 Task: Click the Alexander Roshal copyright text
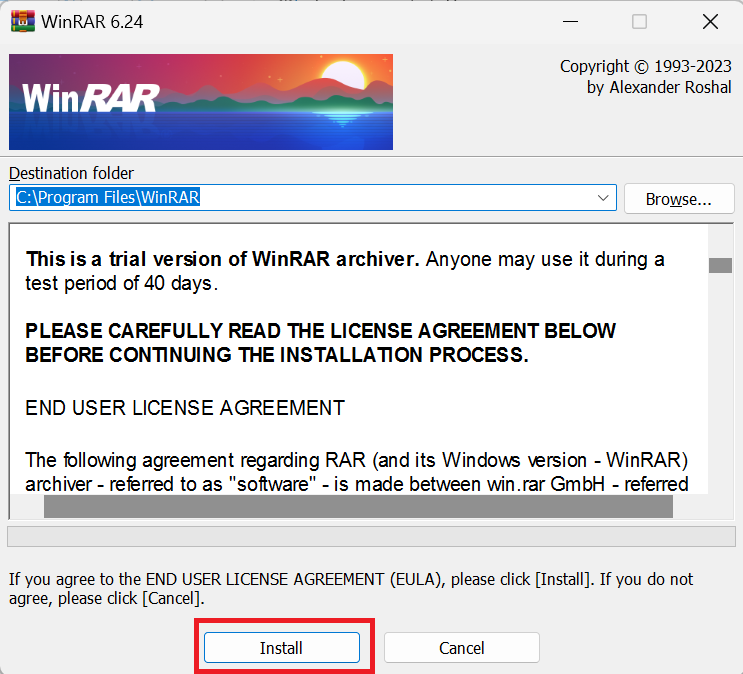click(659, 87)
